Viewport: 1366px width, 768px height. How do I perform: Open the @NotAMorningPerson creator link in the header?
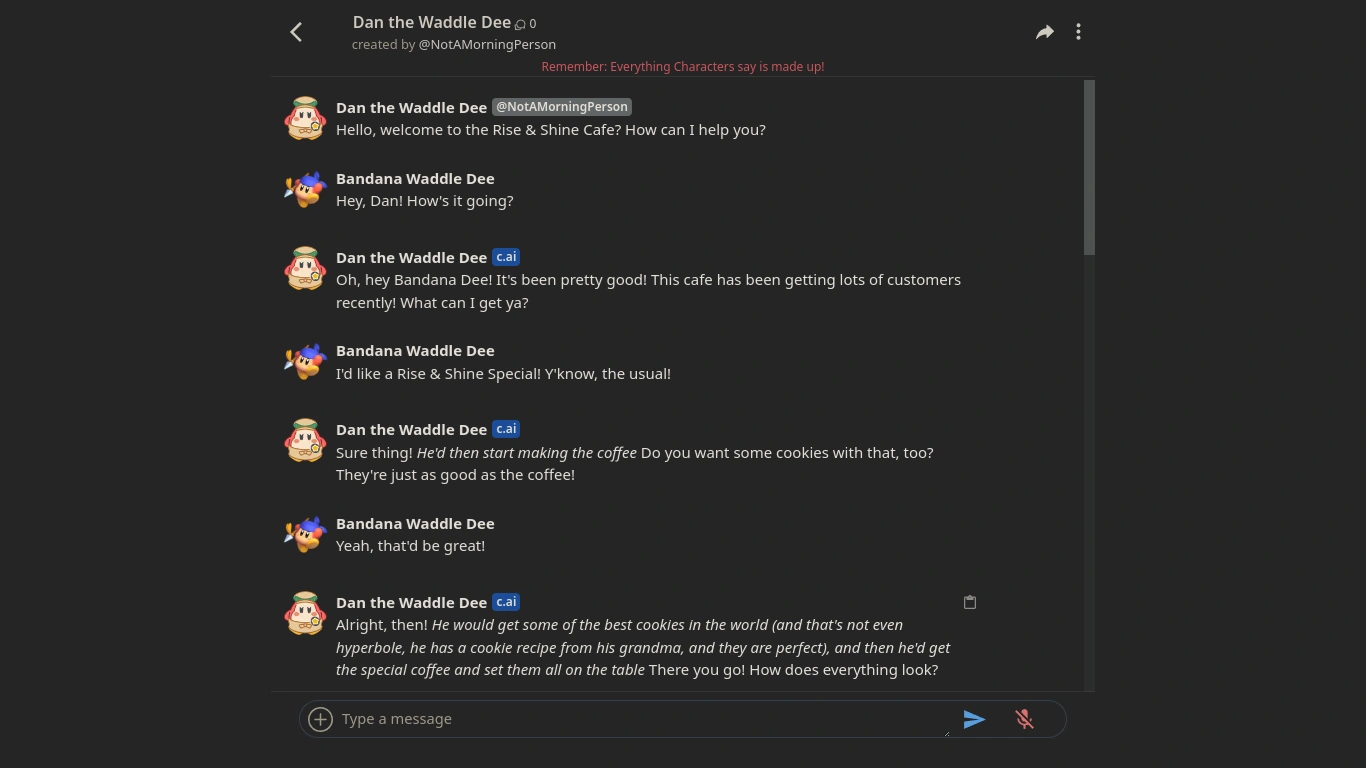pos(487,44)
